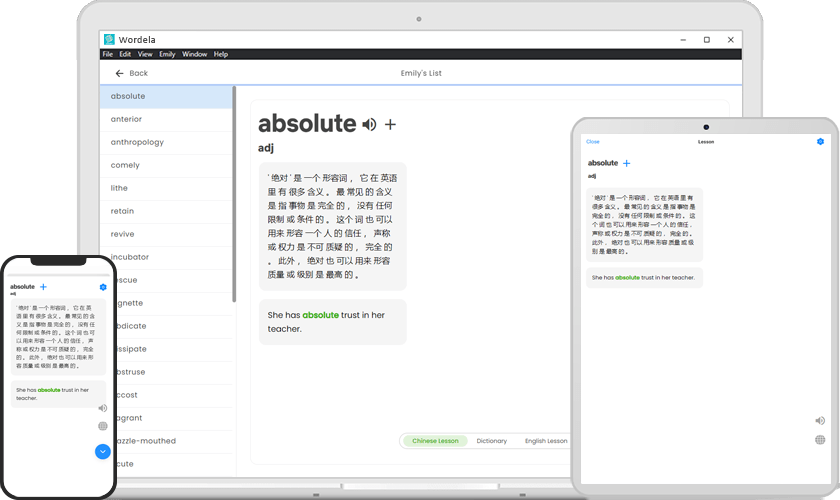Click the word list vertical scrollbar
The height and width of the screenshot is (500, 840).
(234, 194)
